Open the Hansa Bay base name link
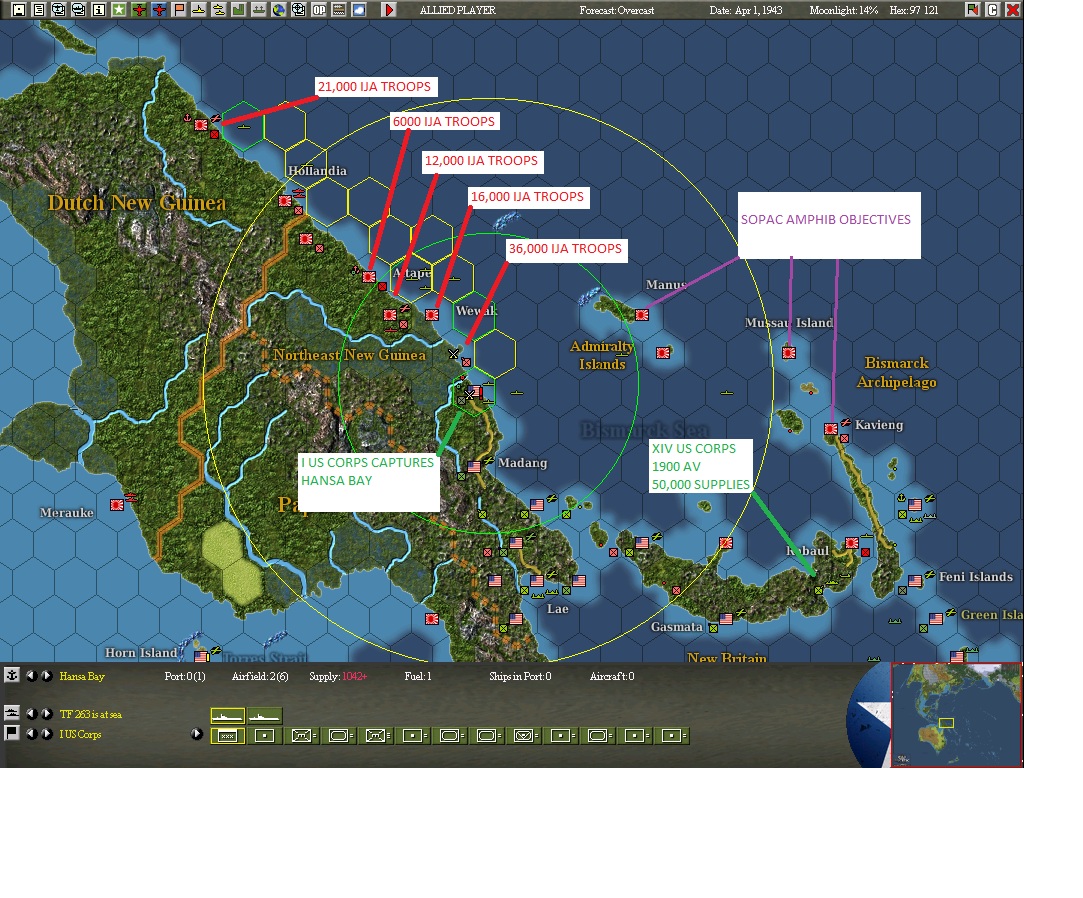Screen dimensions: 1083x898 pos(82,676)
